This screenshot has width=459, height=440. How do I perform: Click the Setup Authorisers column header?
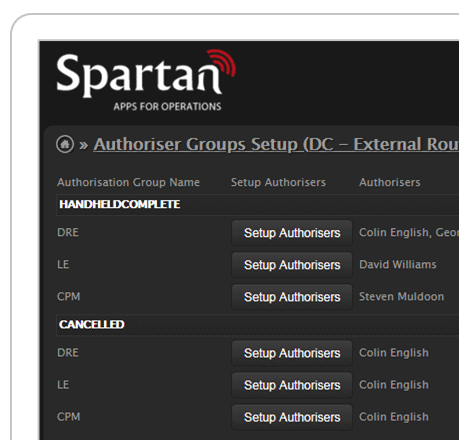click(x=278, y=182)
